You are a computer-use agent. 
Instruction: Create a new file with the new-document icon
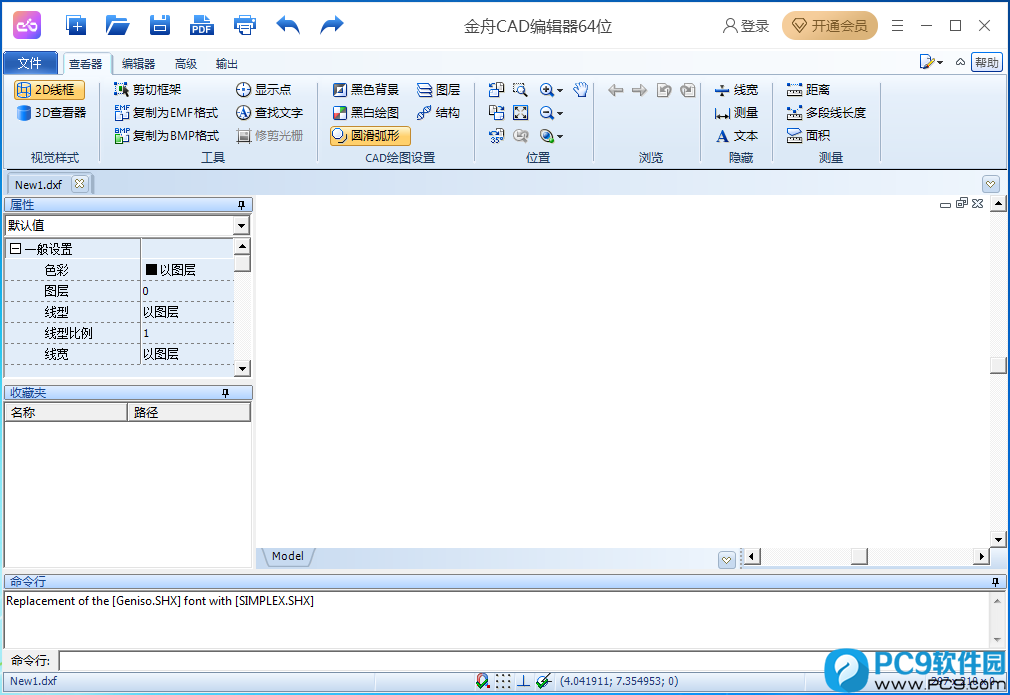click(x=76, y=25)
